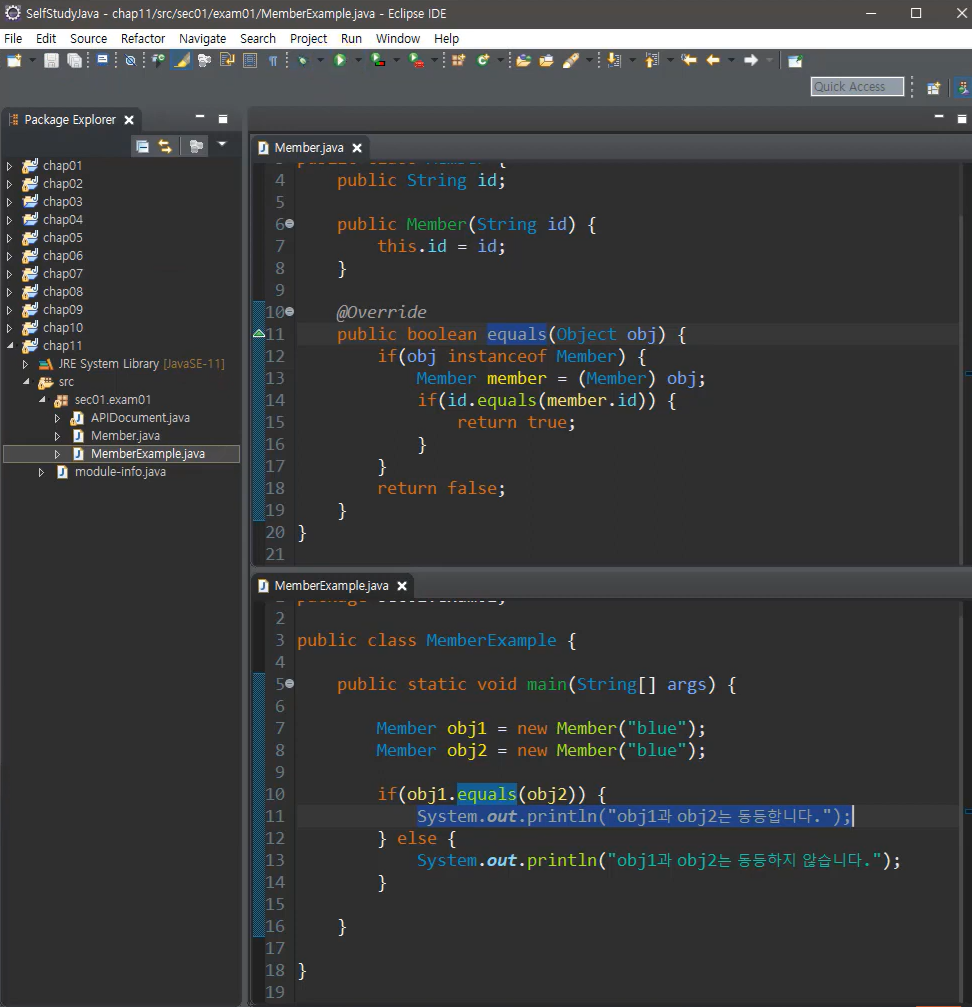Click the Save toolbar icon

[x=51, y=60]
